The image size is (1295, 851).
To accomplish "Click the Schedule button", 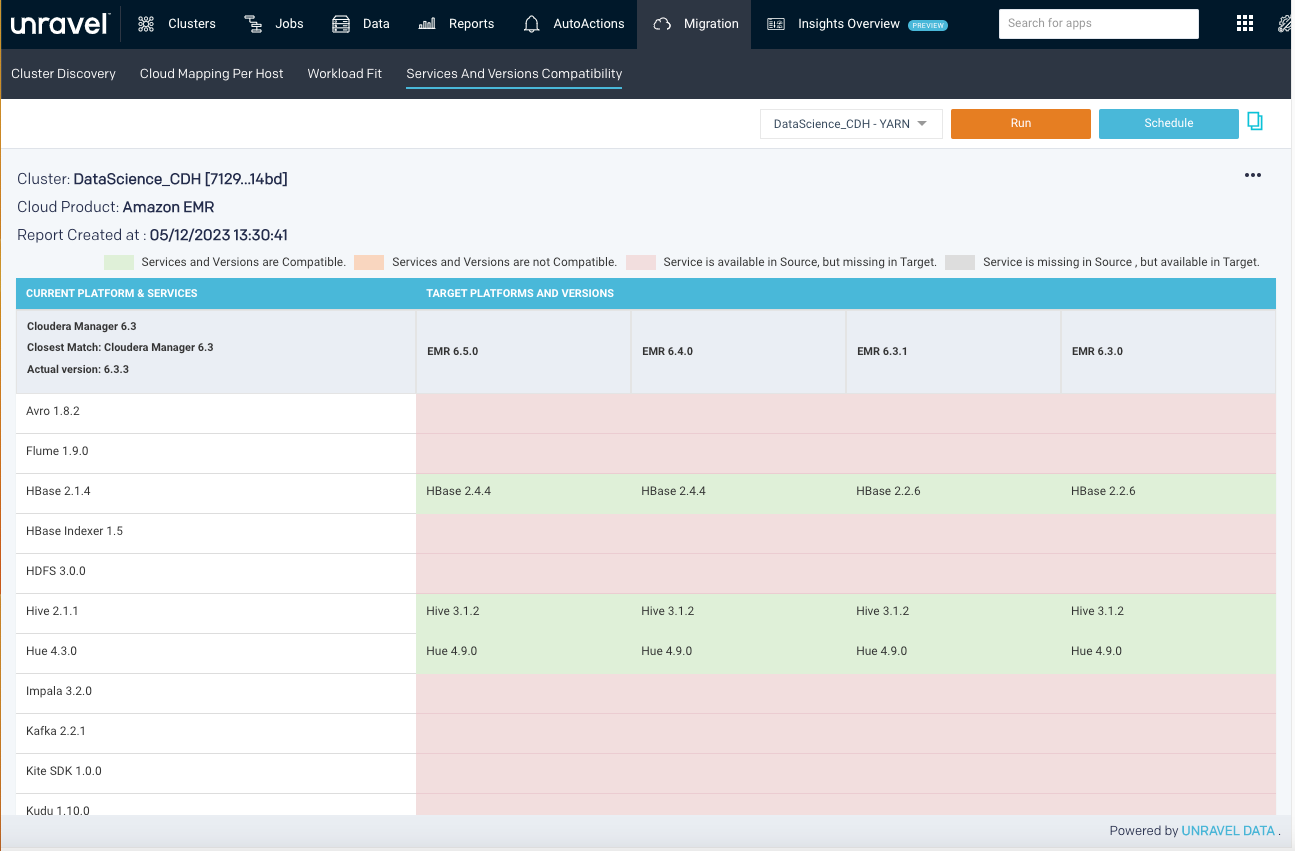I will click(x=1168, y=124).
